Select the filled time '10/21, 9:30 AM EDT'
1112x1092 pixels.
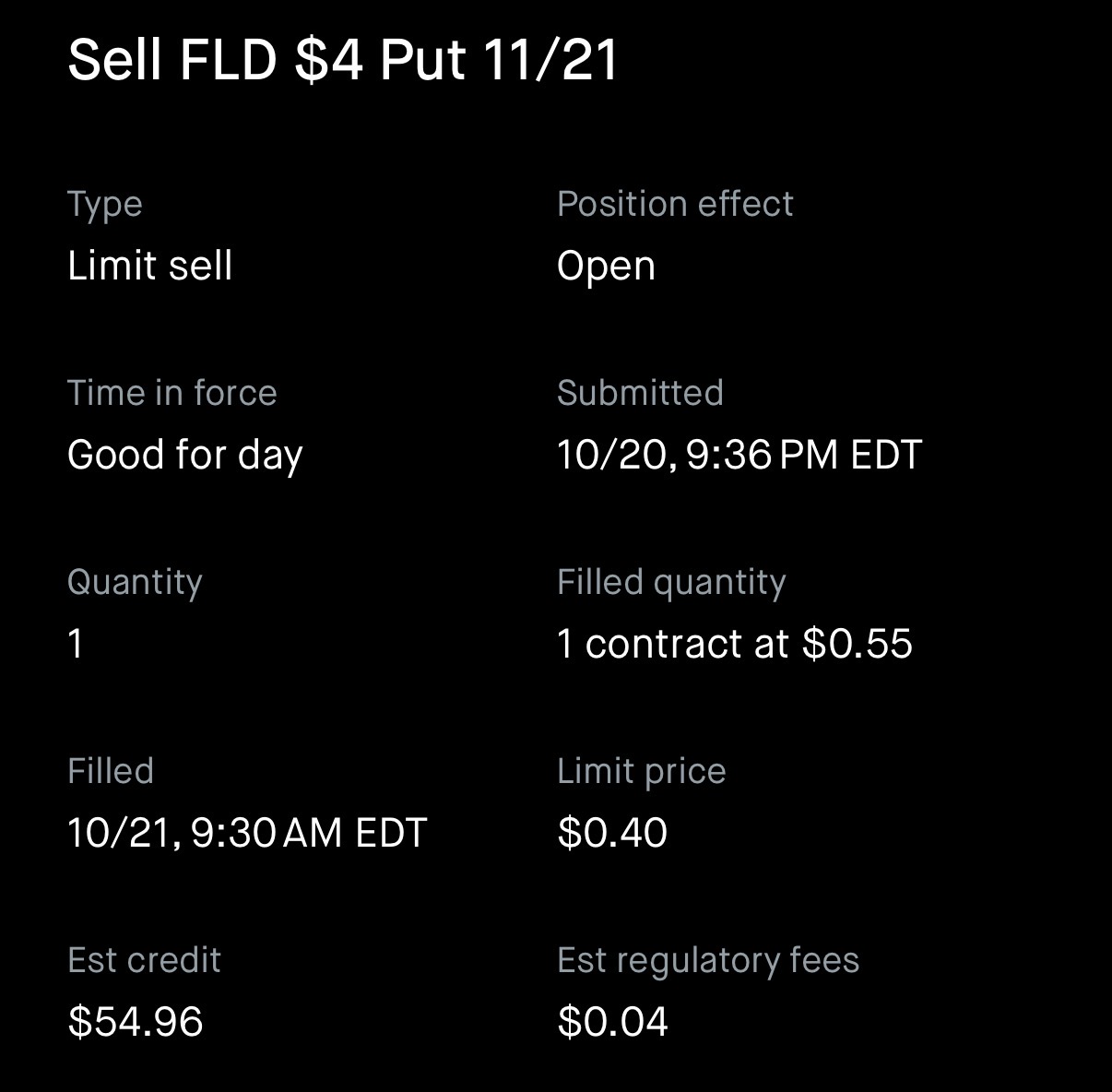247,833
